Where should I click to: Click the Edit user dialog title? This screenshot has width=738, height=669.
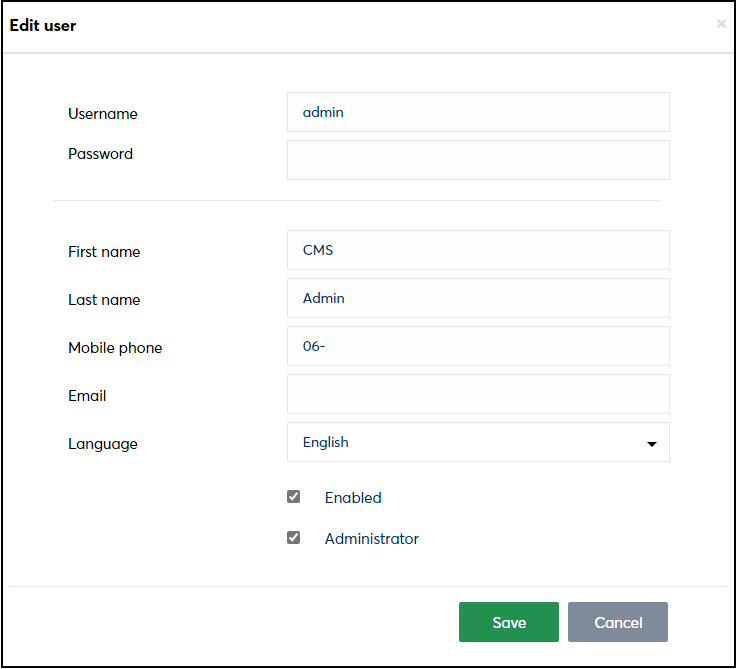pos(43,25)
